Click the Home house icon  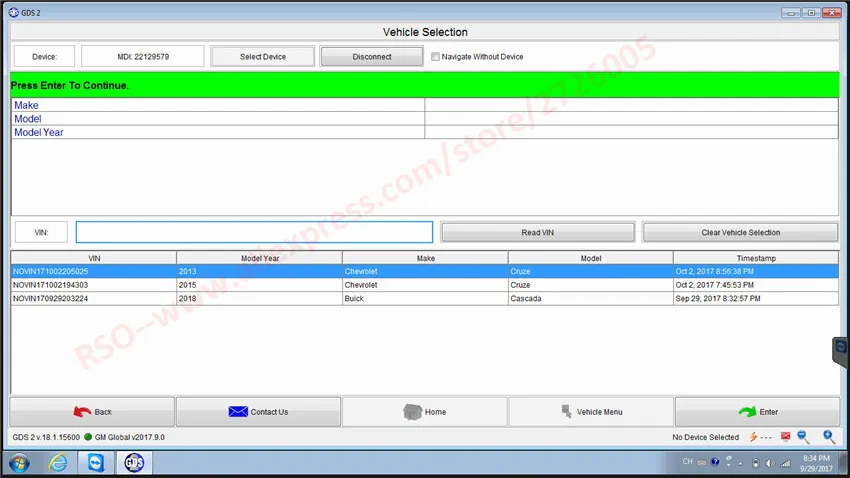[413, 412]
